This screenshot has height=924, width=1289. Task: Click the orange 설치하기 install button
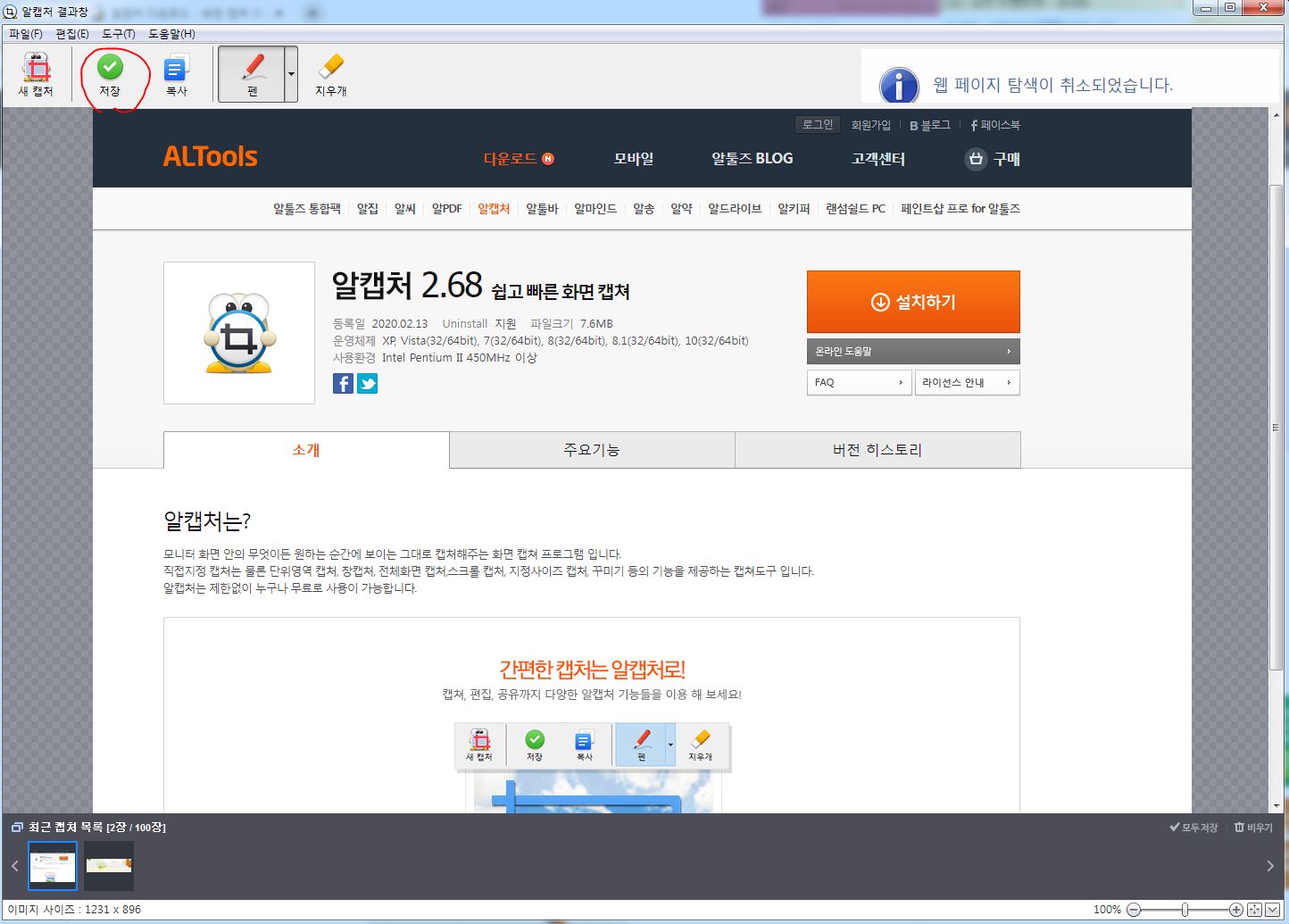tap(913, 302)
